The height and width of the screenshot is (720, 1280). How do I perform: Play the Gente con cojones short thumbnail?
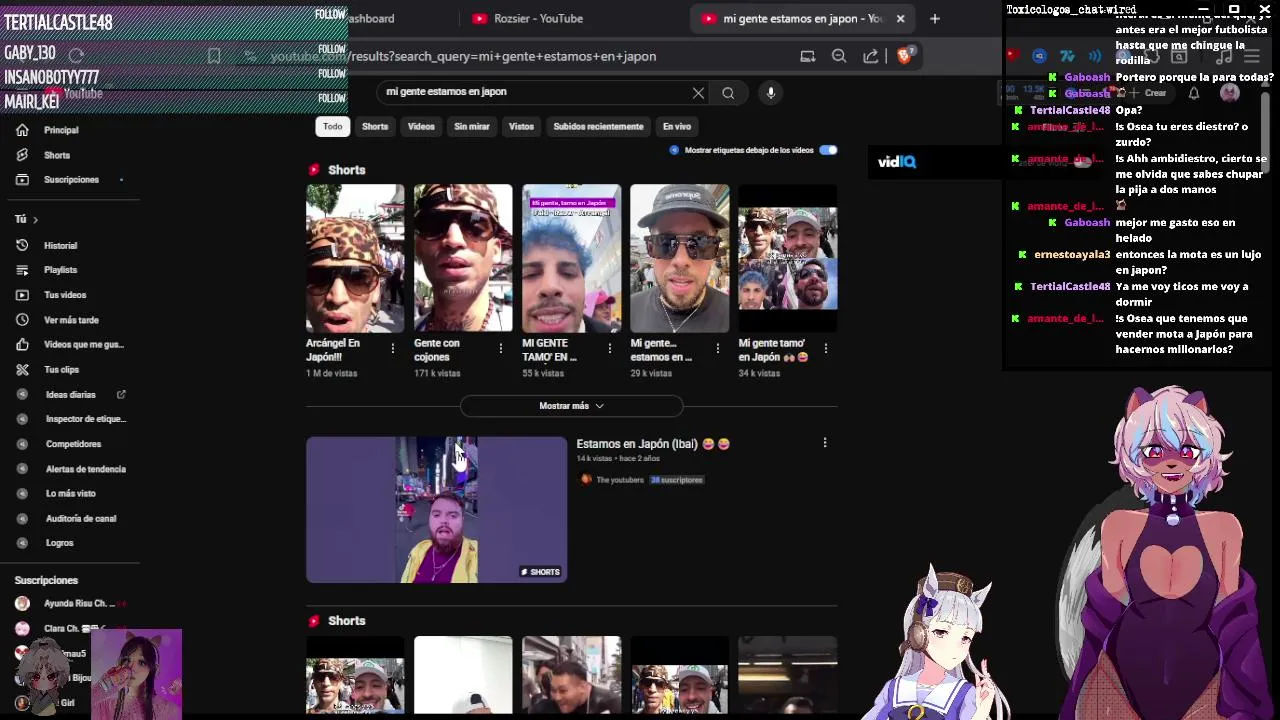463,258
